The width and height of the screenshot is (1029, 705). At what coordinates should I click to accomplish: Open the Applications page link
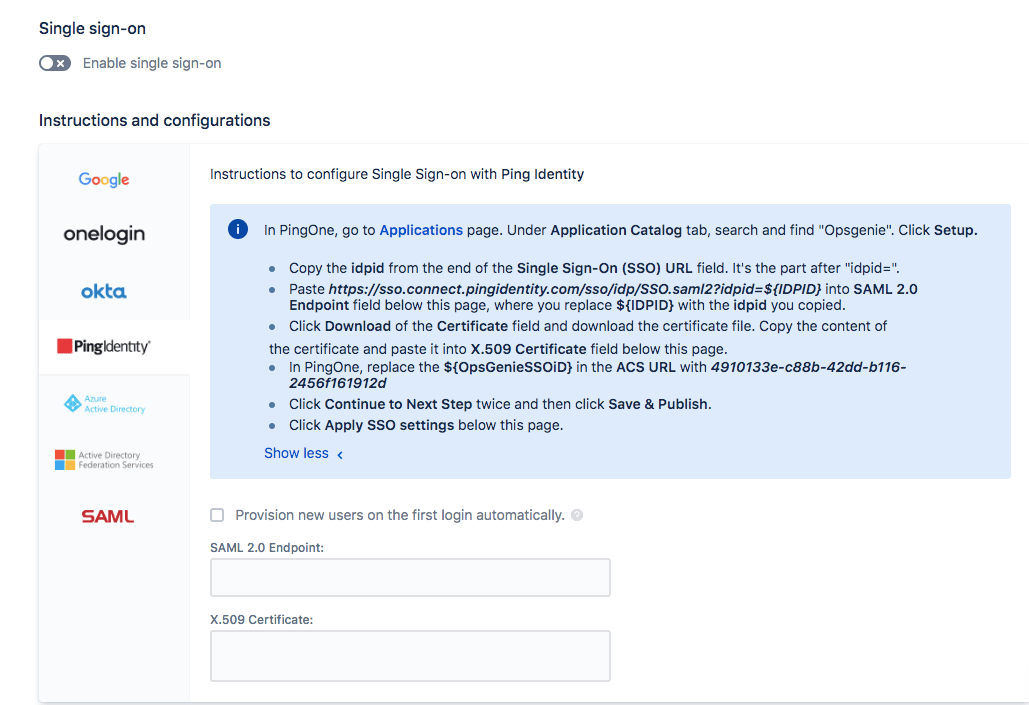click(420, 229)
